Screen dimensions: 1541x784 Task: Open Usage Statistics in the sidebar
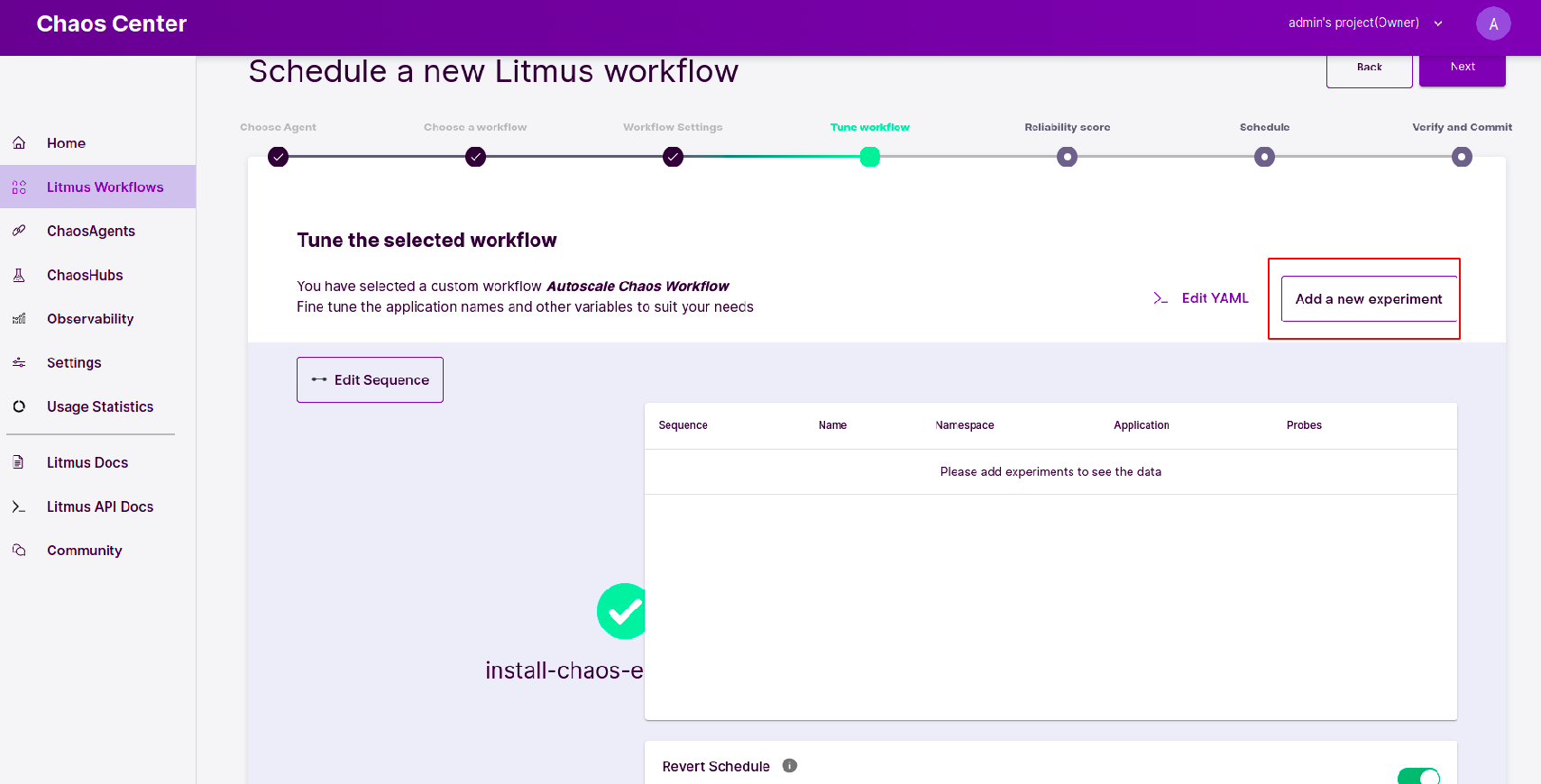97,406
